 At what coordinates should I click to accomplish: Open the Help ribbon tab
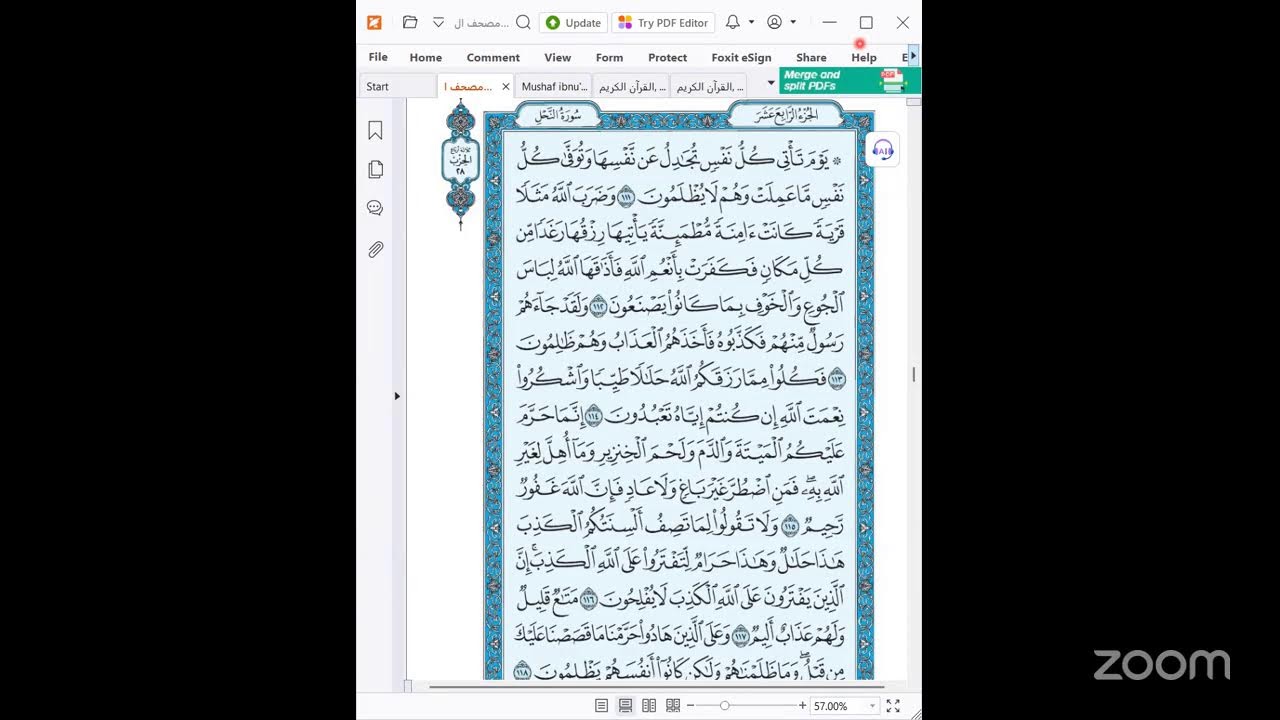(864, 57)
